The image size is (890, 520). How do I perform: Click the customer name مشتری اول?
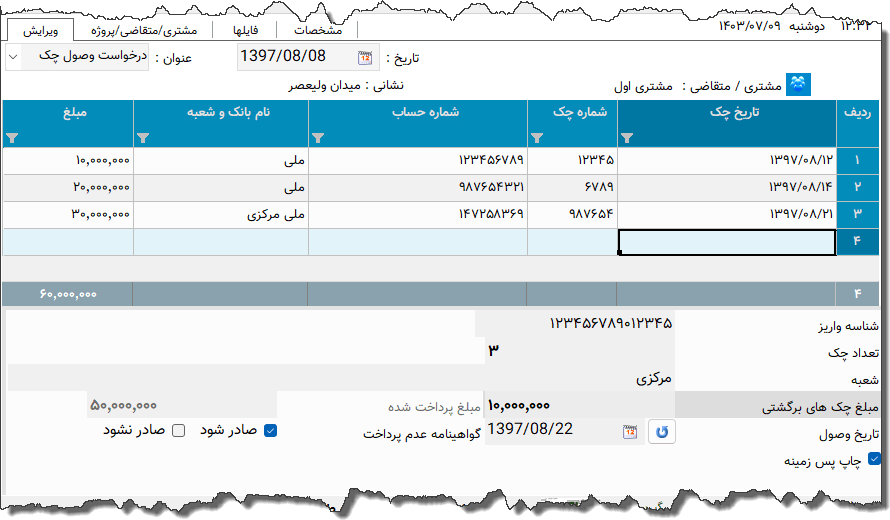[x=643, y=87]
